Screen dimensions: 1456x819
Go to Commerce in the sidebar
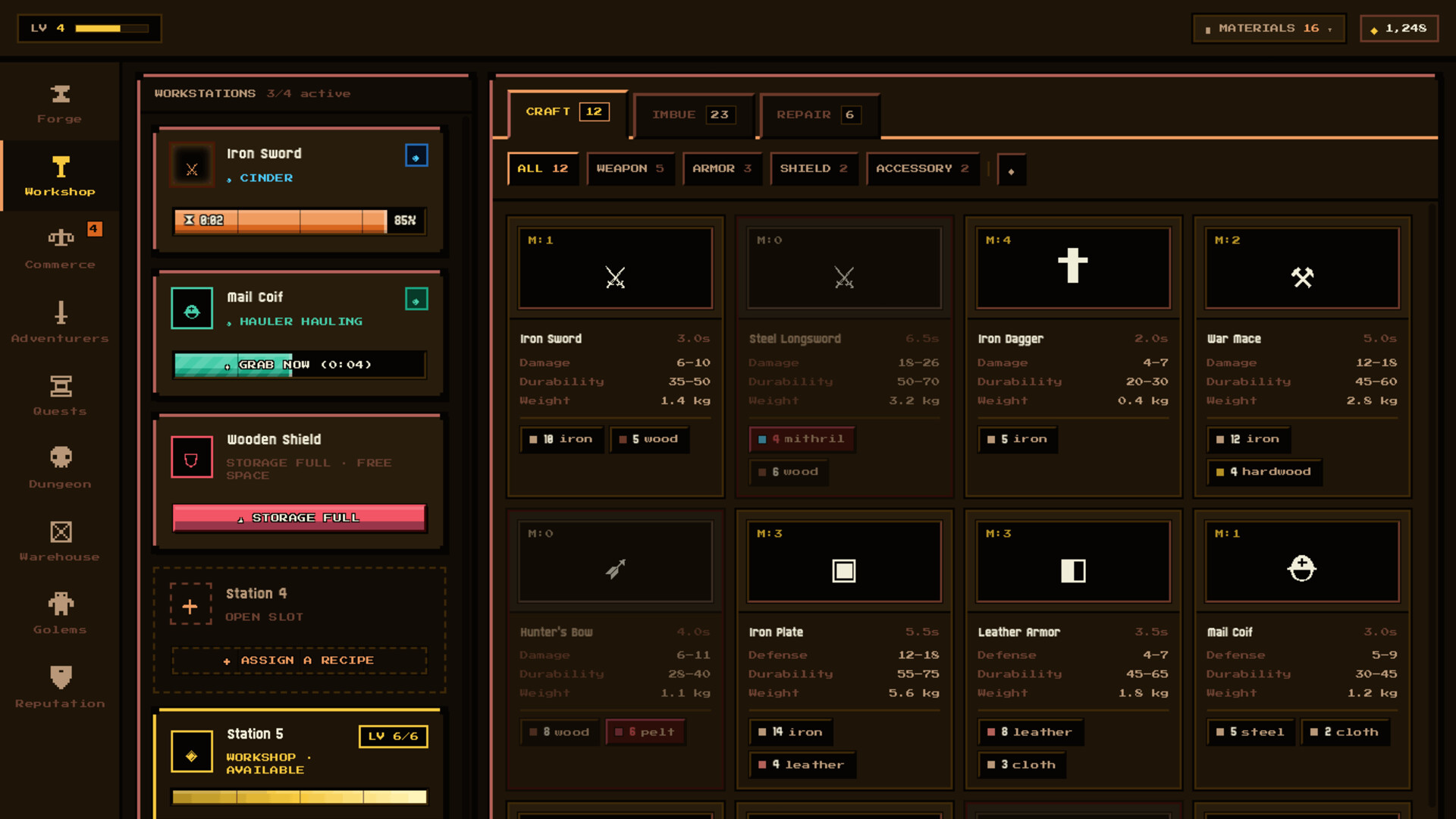pos(60,249)
